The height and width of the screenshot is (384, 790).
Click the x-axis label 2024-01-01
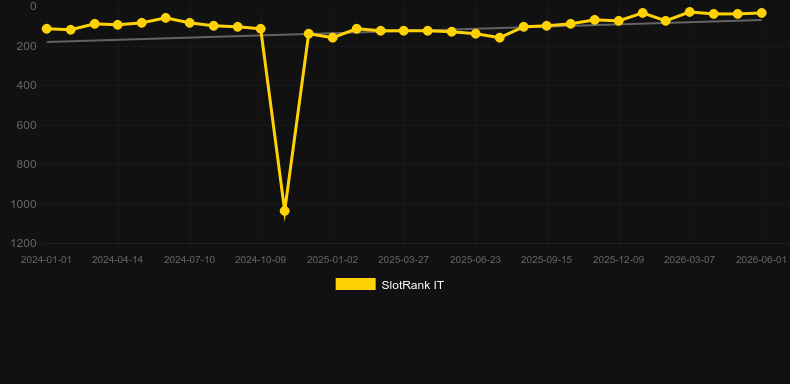46,260
